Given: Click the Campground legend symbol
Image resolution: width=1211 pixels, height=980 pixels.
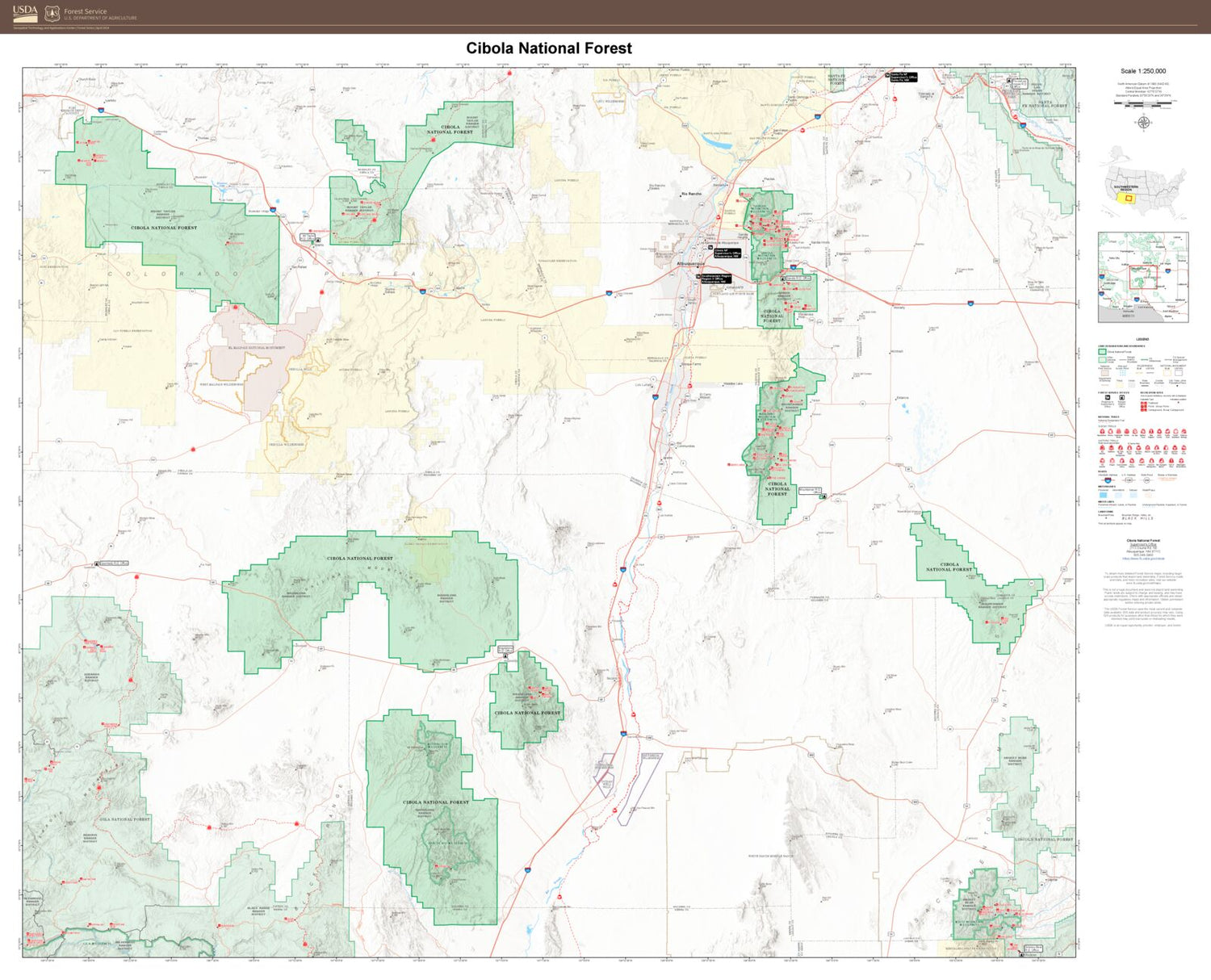Looking at the screenshot, I should point(1143,410).
